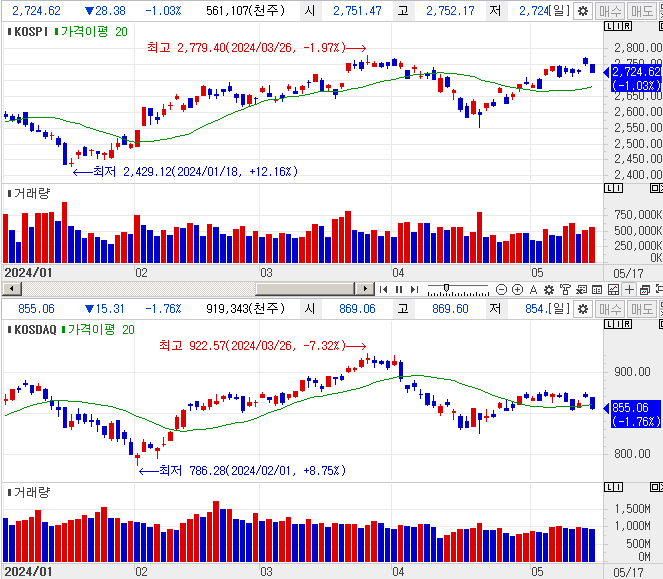
Task: Click the horizontal scrollbar thumb under KOSPI chart
Action: 305,289
